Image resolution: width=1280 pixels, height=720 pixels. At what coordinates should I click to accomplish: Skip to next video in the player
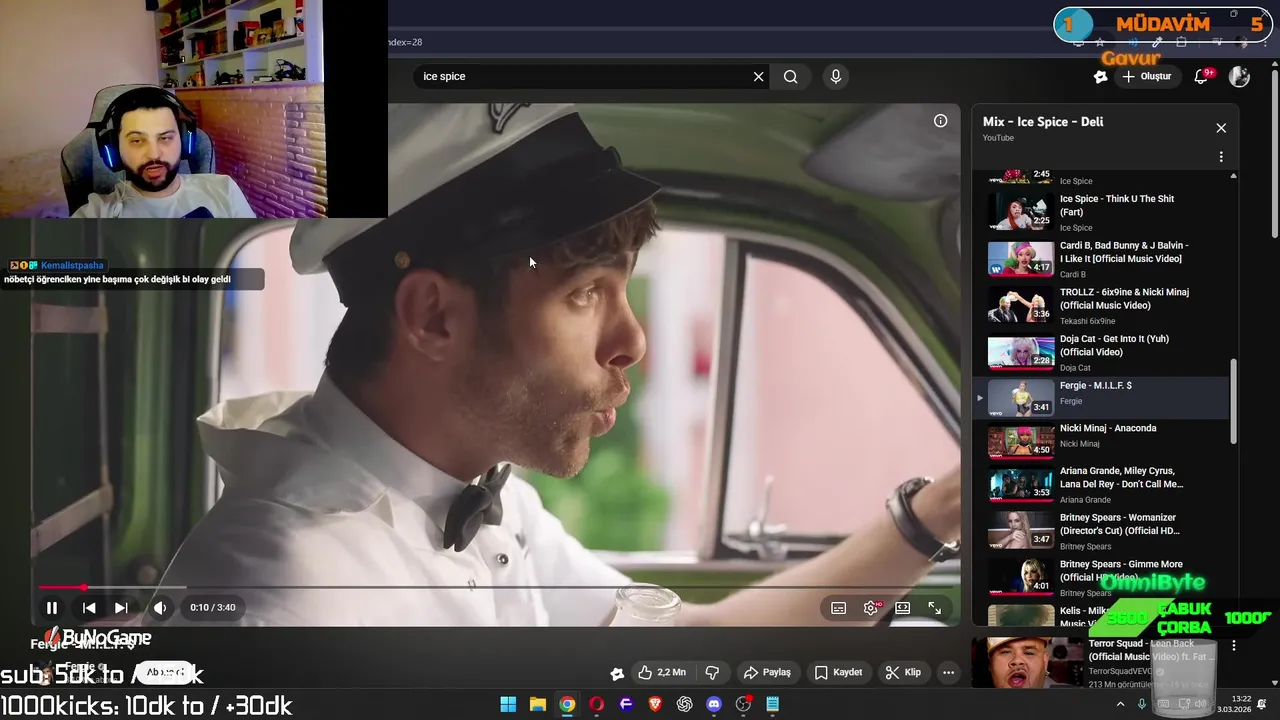pyautogui.click(x=121, y=607)
